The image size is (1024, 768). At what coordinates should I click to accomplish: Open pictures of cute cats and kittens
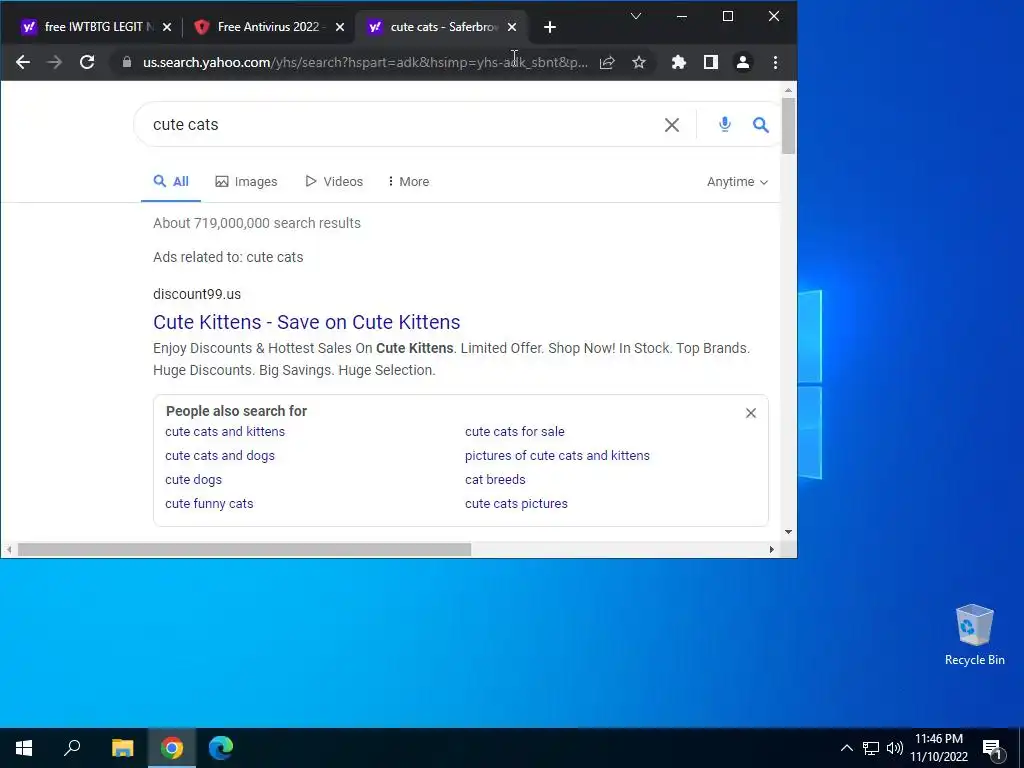pyautogui.click(x=557, y=456)
